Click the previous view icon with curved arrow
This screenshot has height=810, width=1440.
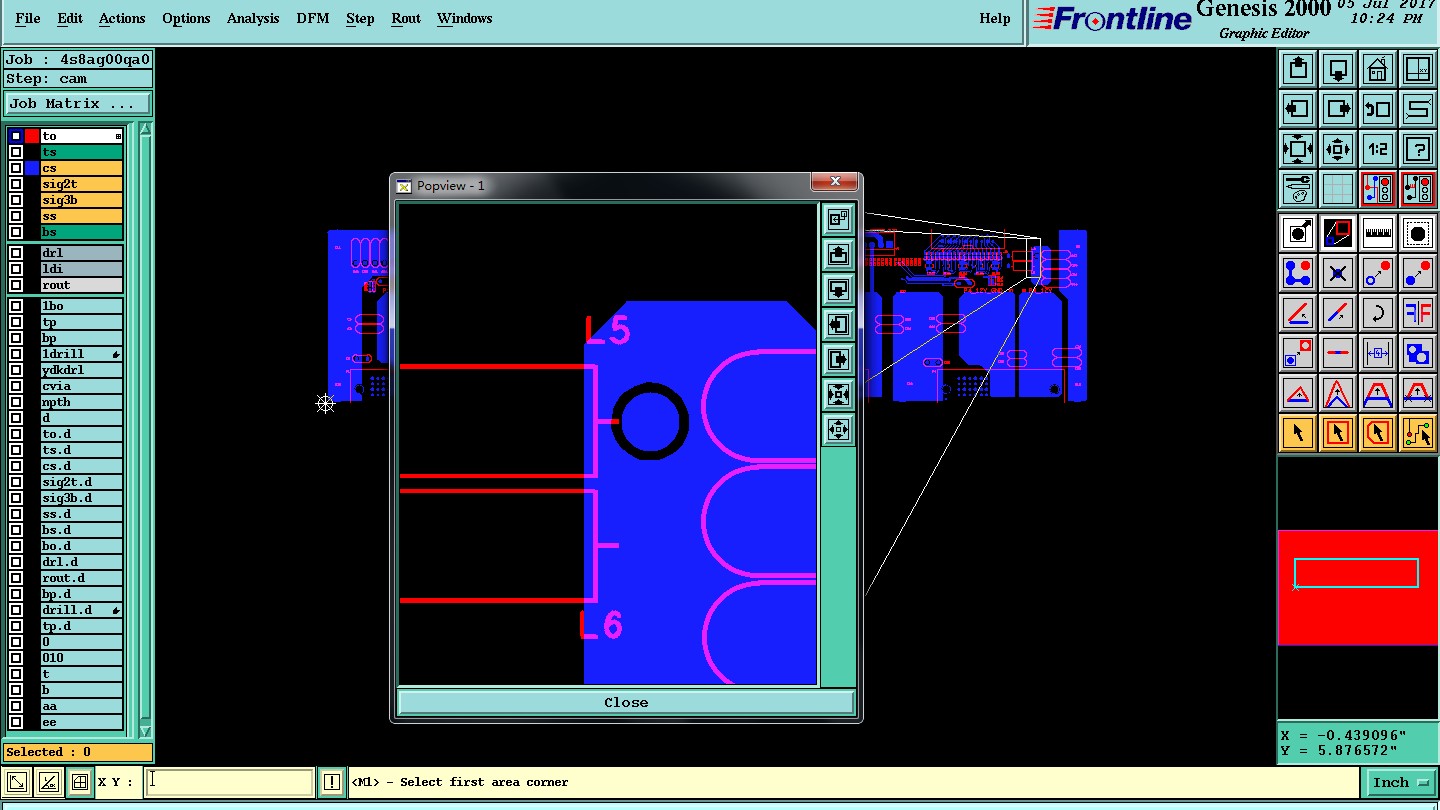1378,109
